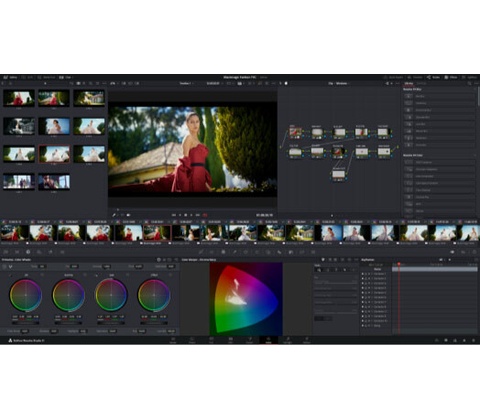This screenshot has height=420, width=480.
Task: Toggle the Lightbox view
Action: (469, 77)
